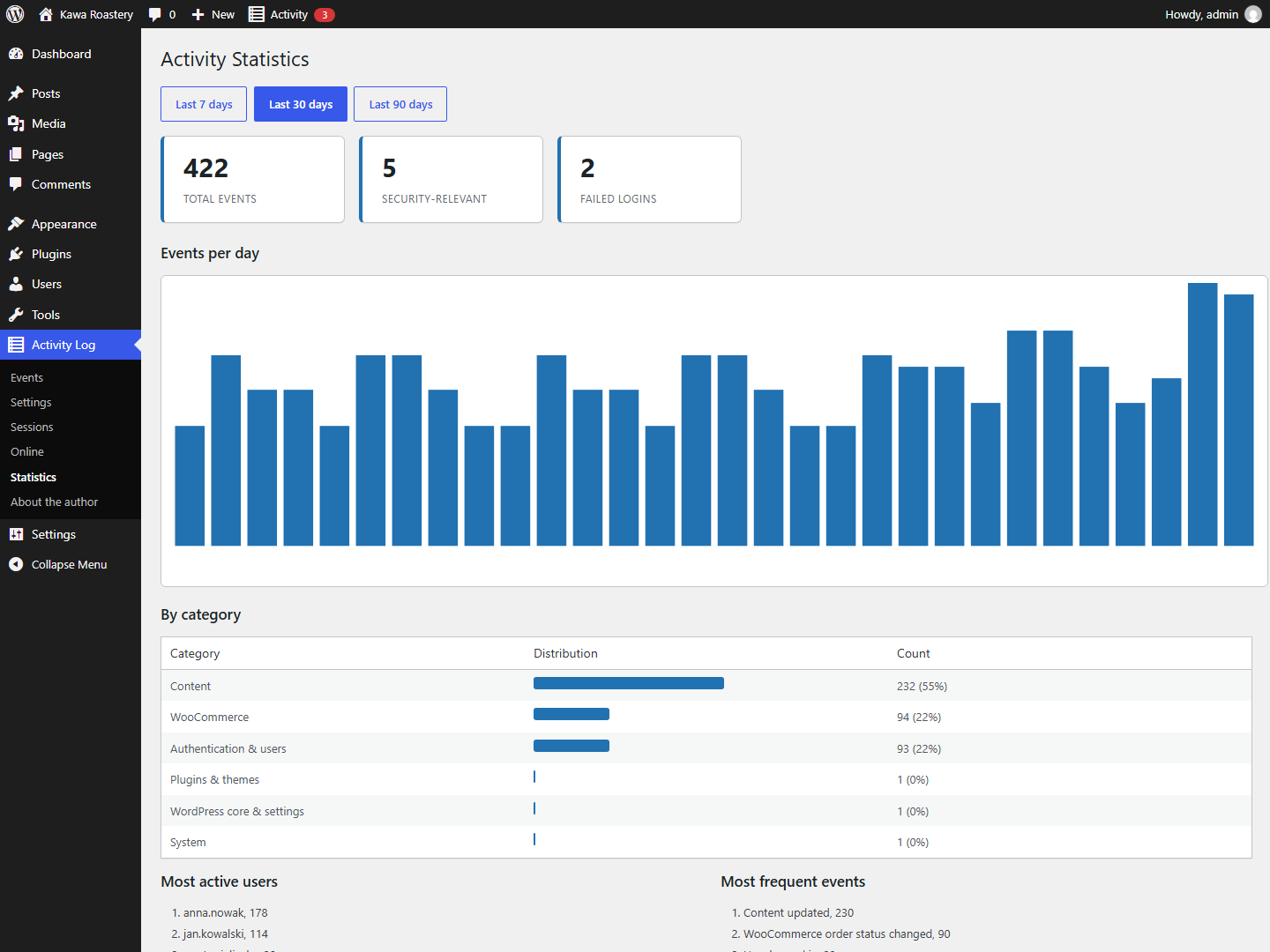
Task: Open the comments bubble icon in admin bar
Action: point(155,14)
